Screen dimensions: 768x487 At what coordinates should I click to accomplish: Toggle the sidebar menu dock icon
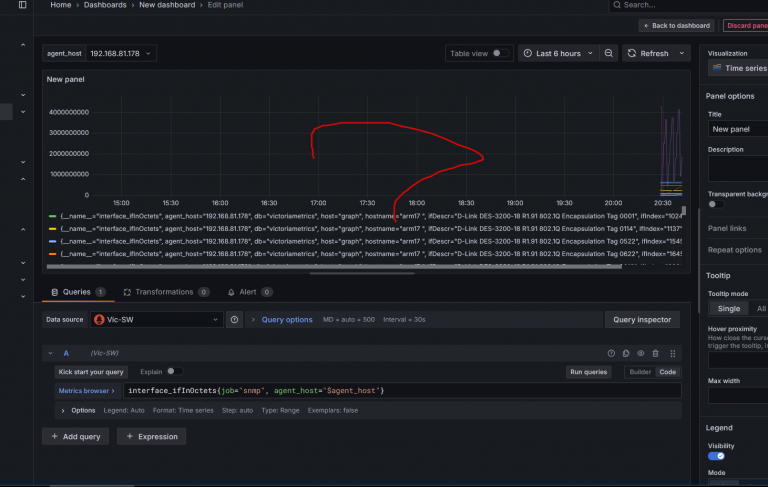(23, 5)
